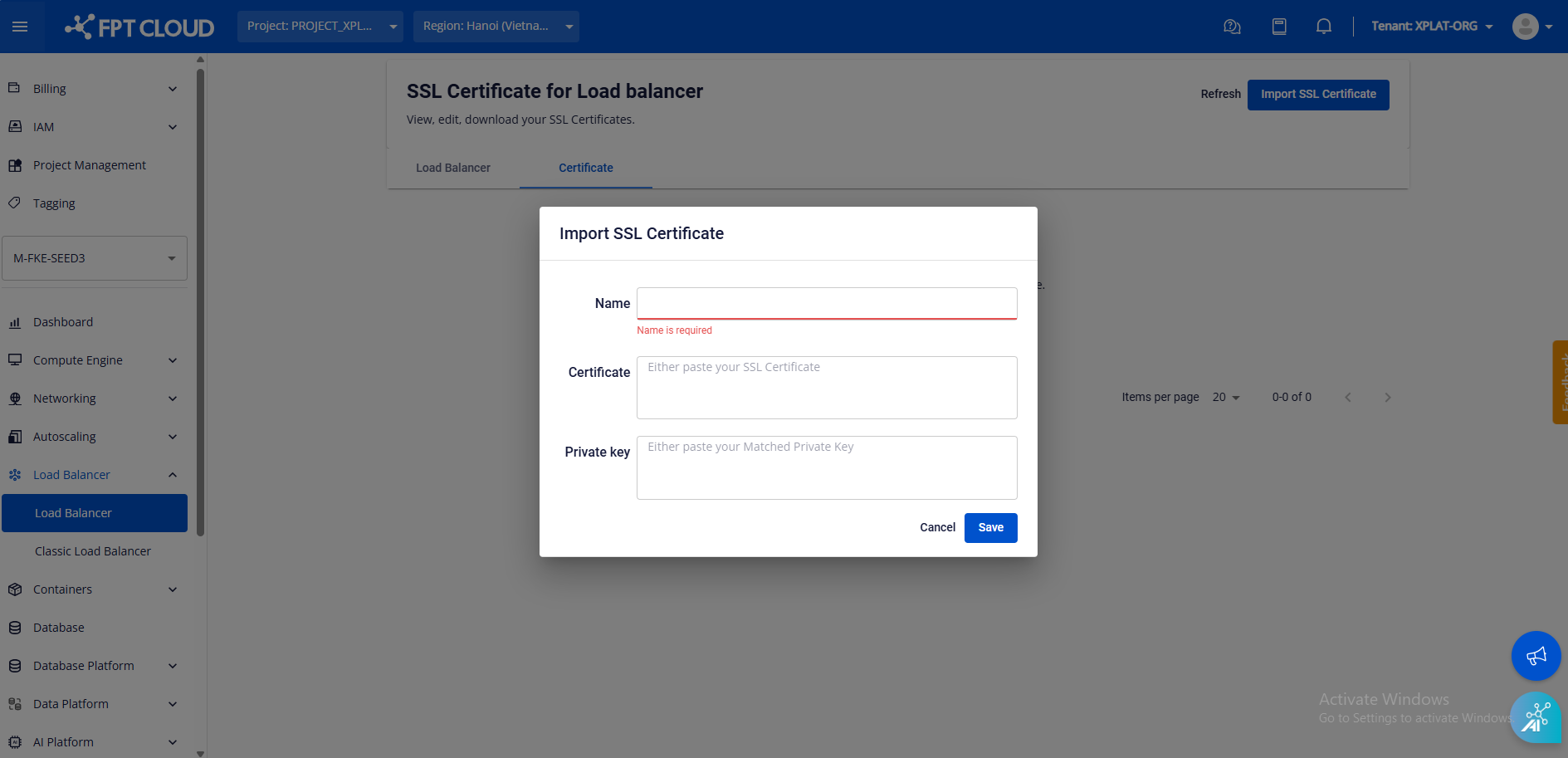Select Classic Load Balancer menu item
The width and height of the screenshot is (1568, 758).
point(93,551)
